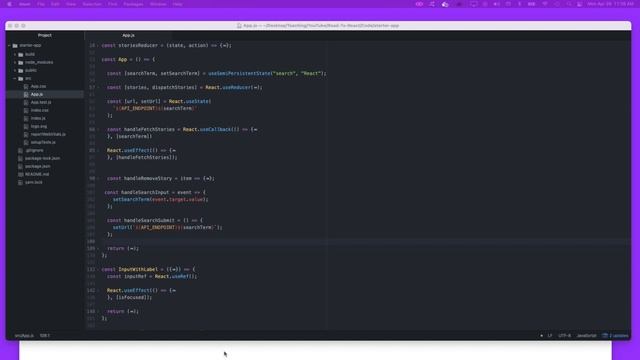Open setupTests.js in the tree view

43,142
